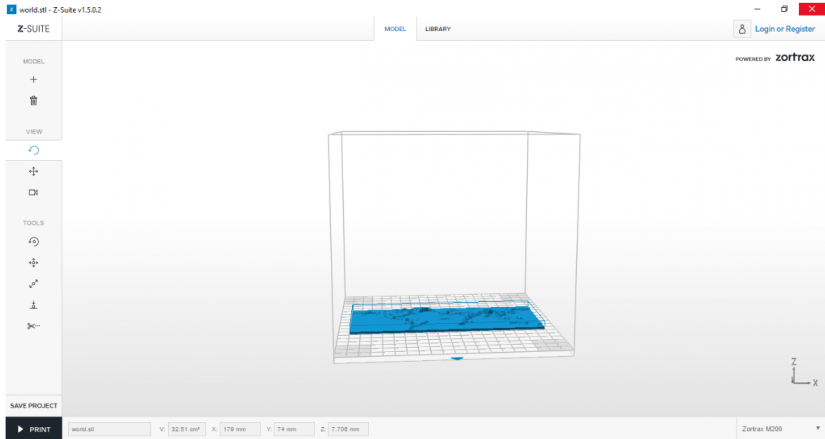Open the Zortrax M200 printer dropdown

point(780,429)
